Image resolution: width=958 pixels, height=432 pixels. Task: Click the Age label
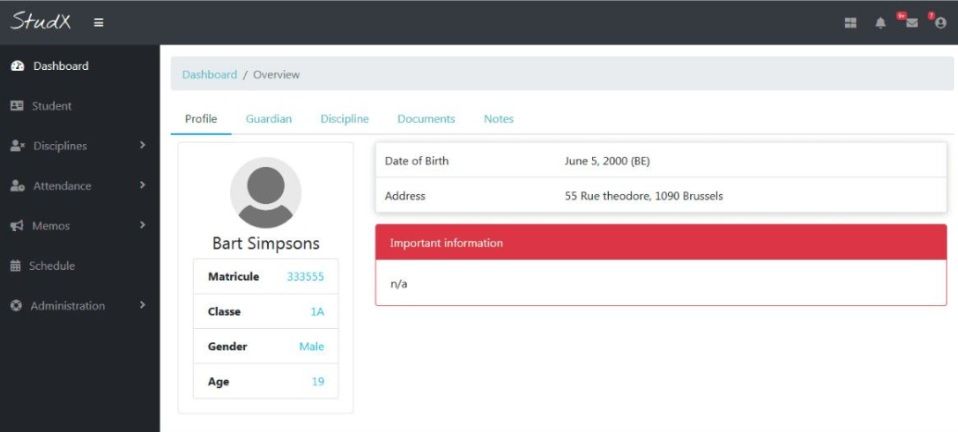coord(219,382)
